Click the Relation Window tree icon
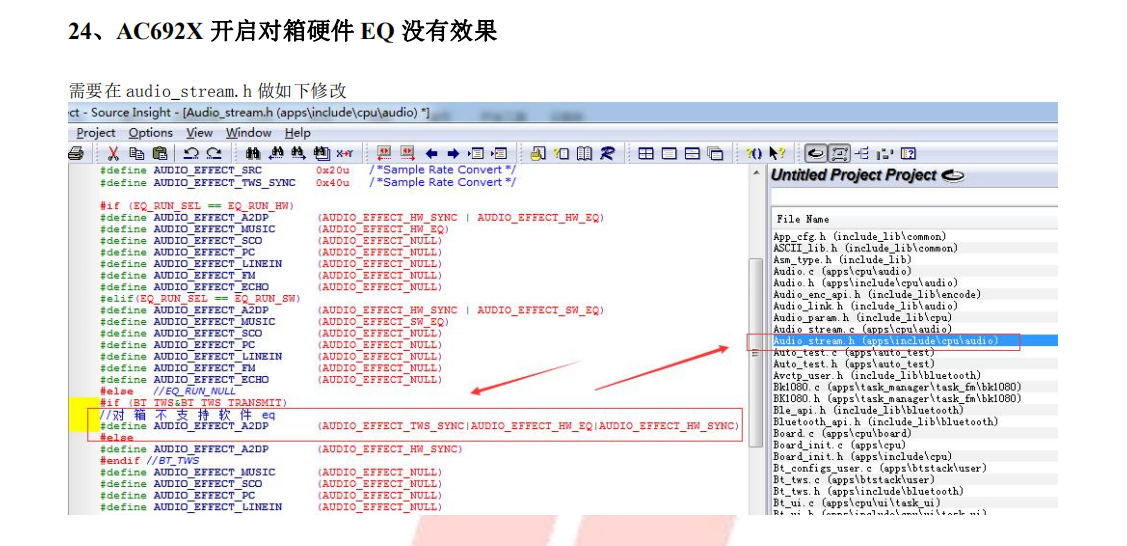The width and height of the screenshot is (1127, 546). click(862, 153)
